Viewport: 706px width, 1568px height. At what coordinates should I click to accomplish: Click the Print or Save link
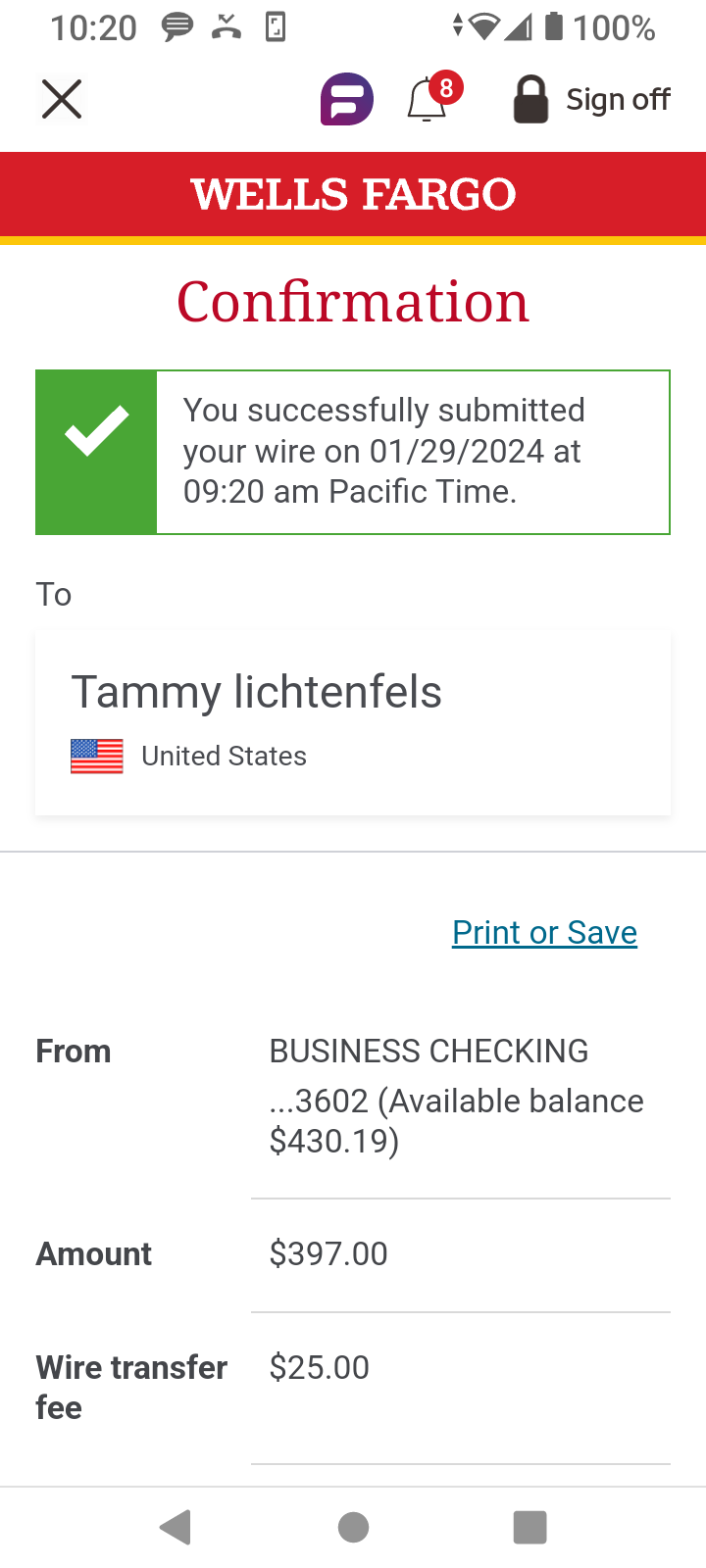click(544, 932)
